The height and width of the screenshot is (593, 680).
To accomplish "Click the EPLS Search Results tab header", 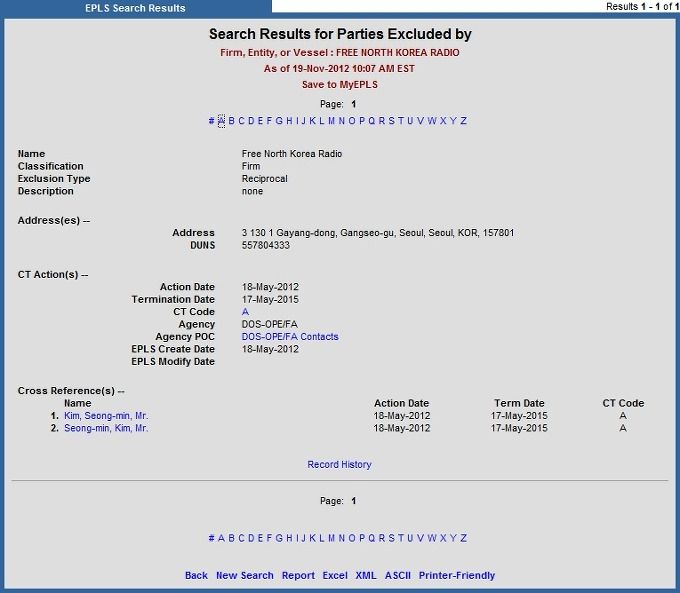I will (135, 8).
